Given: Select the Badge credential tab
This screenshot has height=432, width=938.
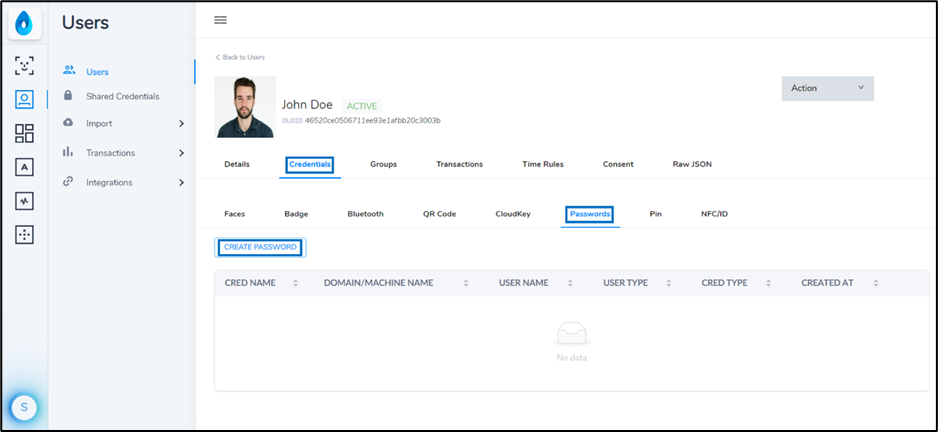Looking at the screenshot, I should click(296, 214).
